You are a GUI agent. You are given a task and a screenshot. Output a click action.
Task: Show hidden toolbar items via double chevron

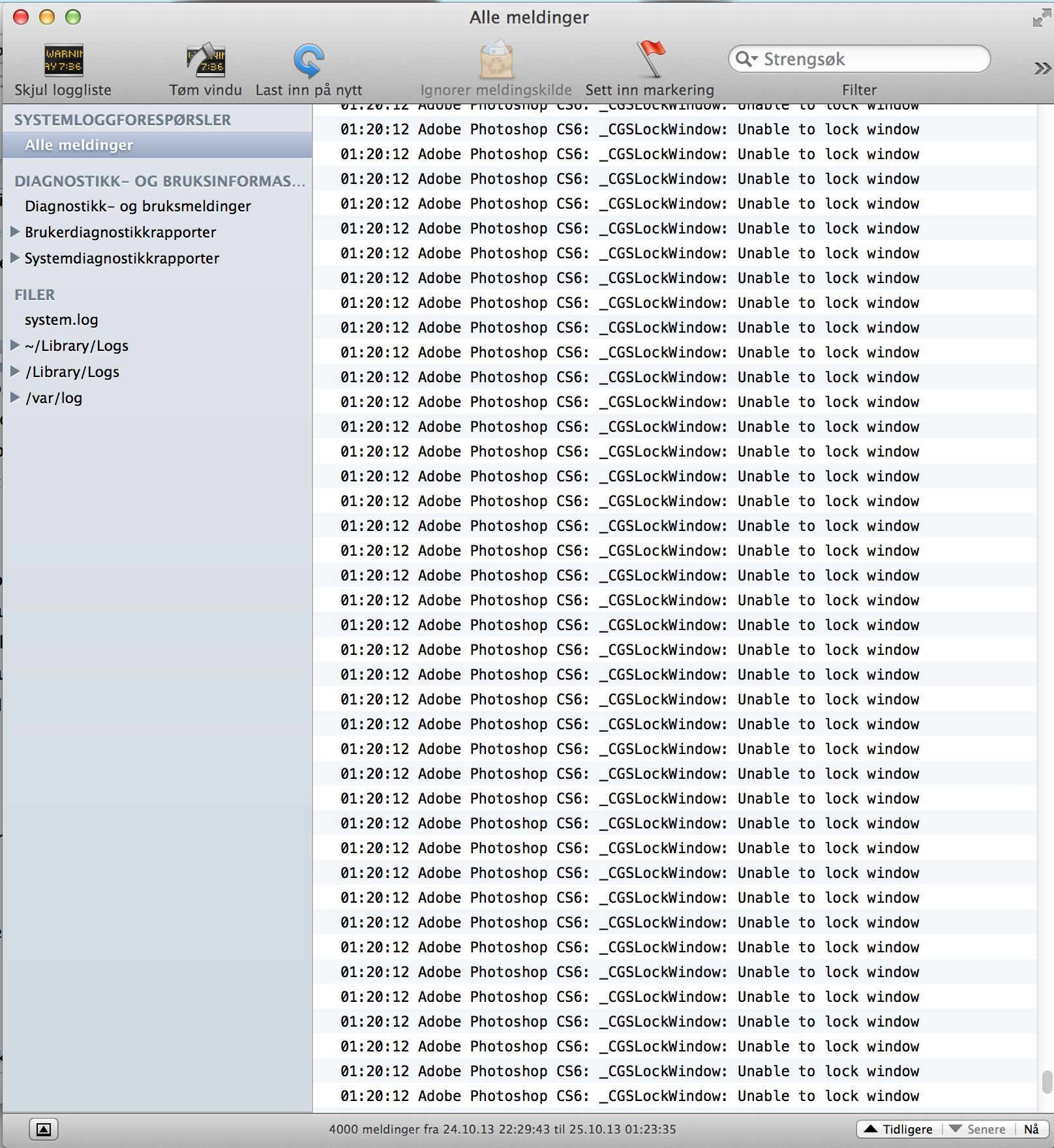coord(1042,68)
